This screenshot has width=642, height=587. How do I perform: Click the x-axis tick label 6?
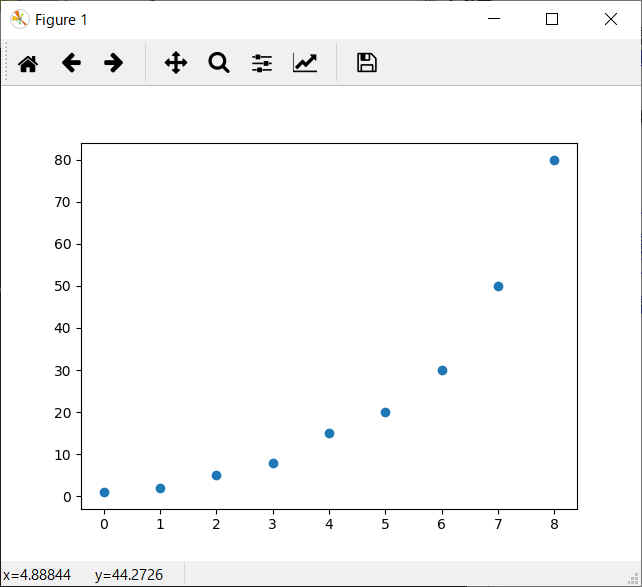(x=441, y=524)
